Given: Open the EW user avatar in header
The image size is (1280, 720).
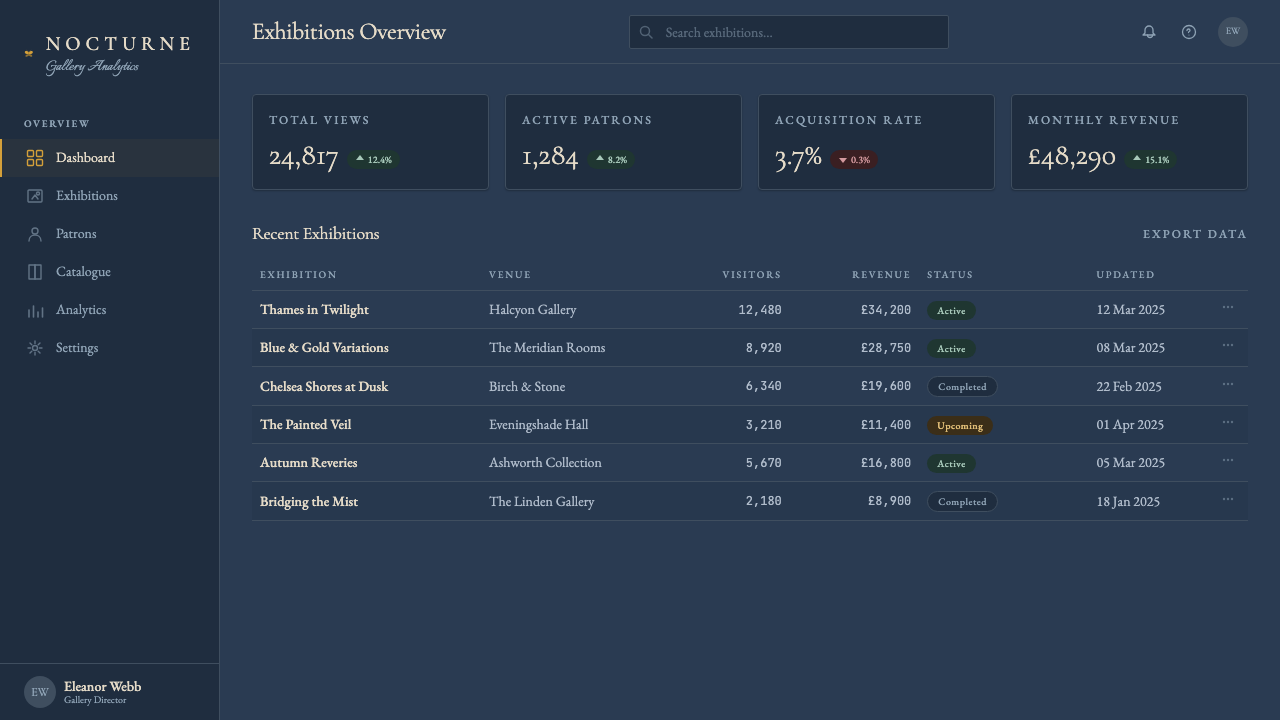Looking at the screenshot, I should pyautogui.click(x=1233, y=32).
